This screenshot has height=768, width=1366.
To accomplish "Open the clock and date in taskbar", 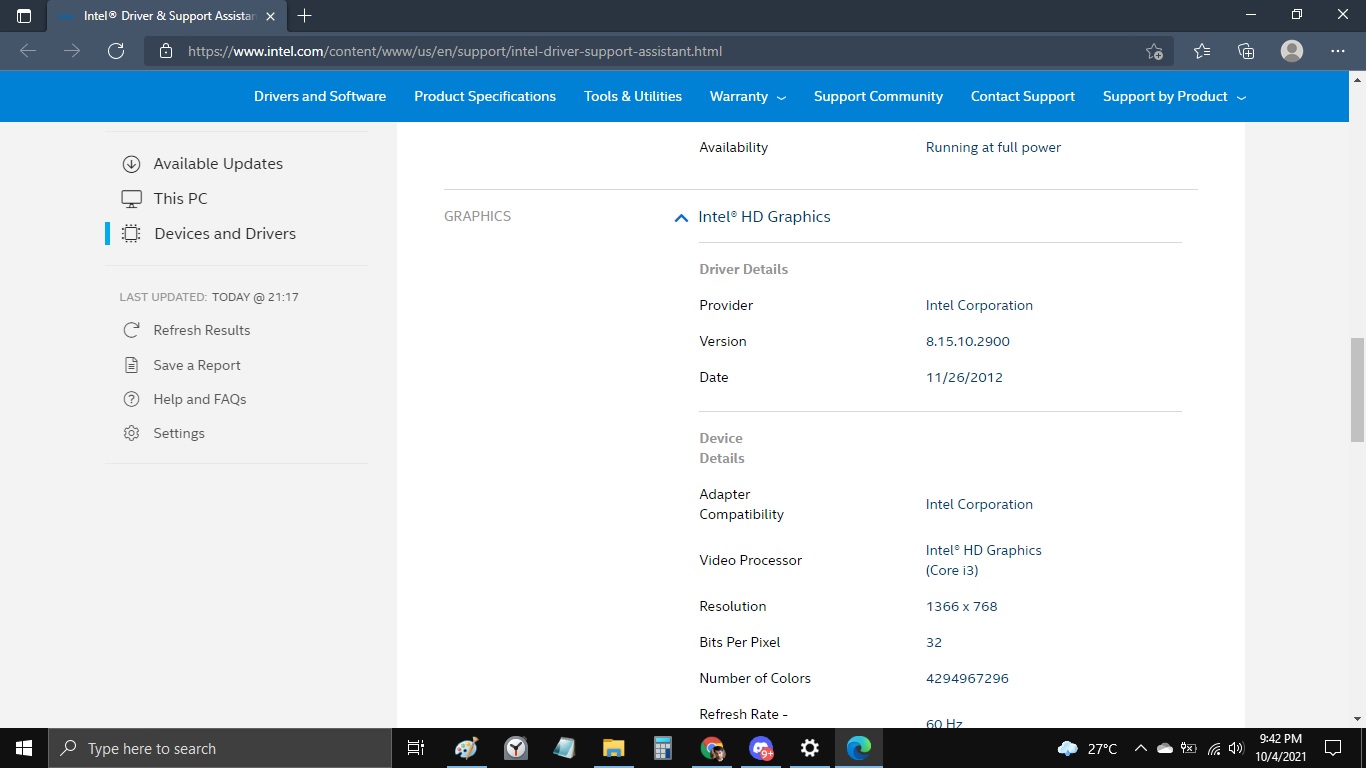I will pos(1281,748).
